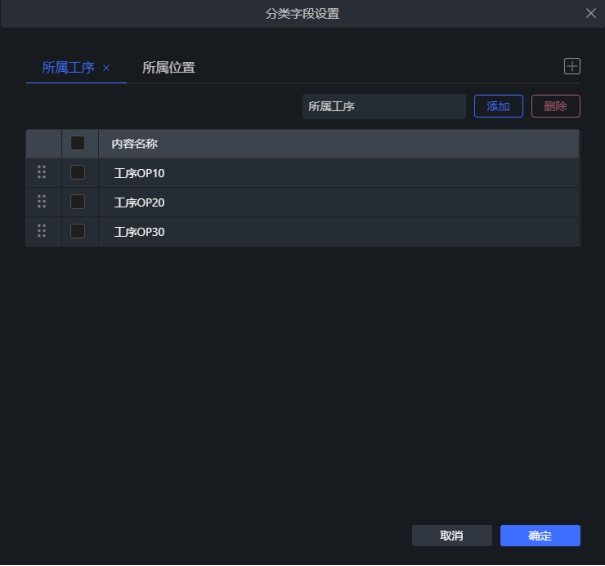The image size is (605, 566).
Task: Close the 所属工序 tab using its x
Action: 106,68
